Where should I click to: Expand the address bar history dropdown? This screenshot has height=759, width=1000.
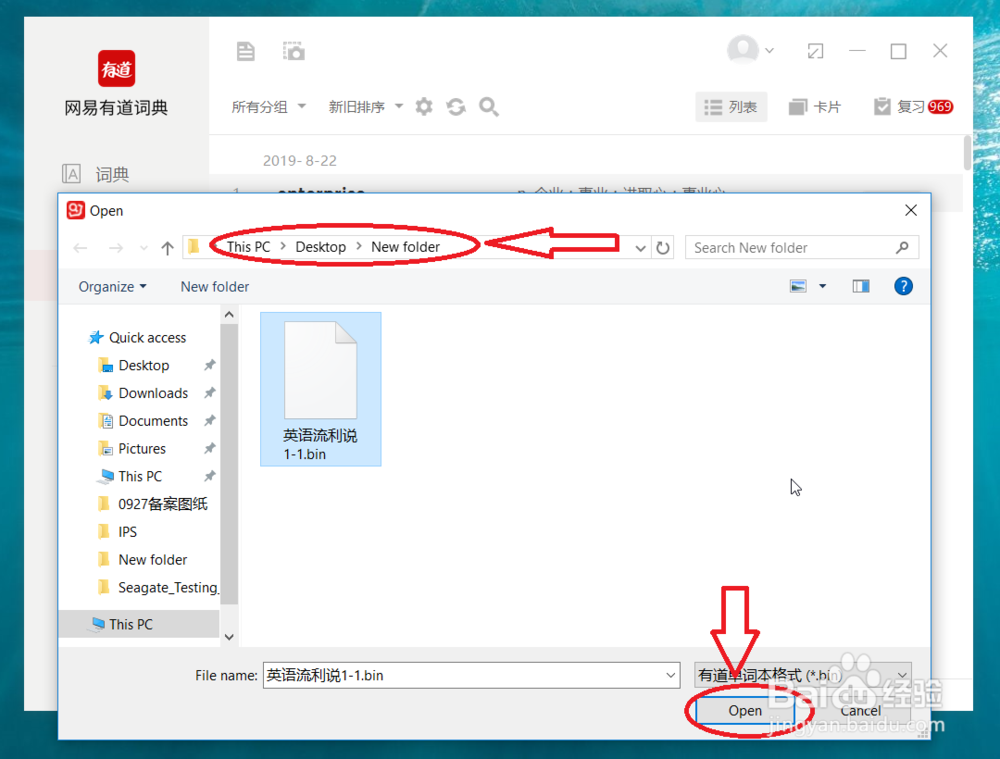click(x=640, y=247)
